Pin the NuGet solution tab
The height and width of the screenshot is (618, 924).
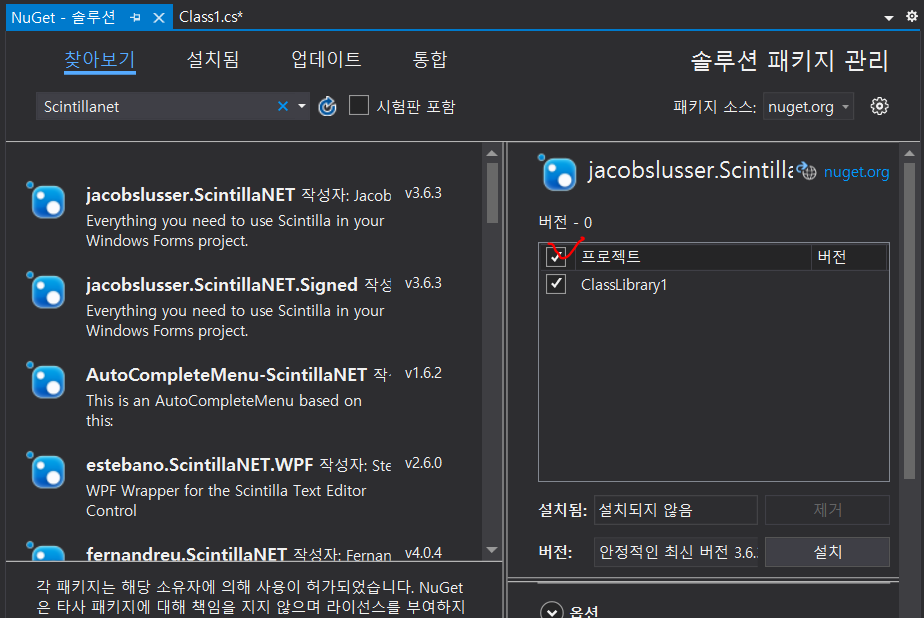pos(136,18)
